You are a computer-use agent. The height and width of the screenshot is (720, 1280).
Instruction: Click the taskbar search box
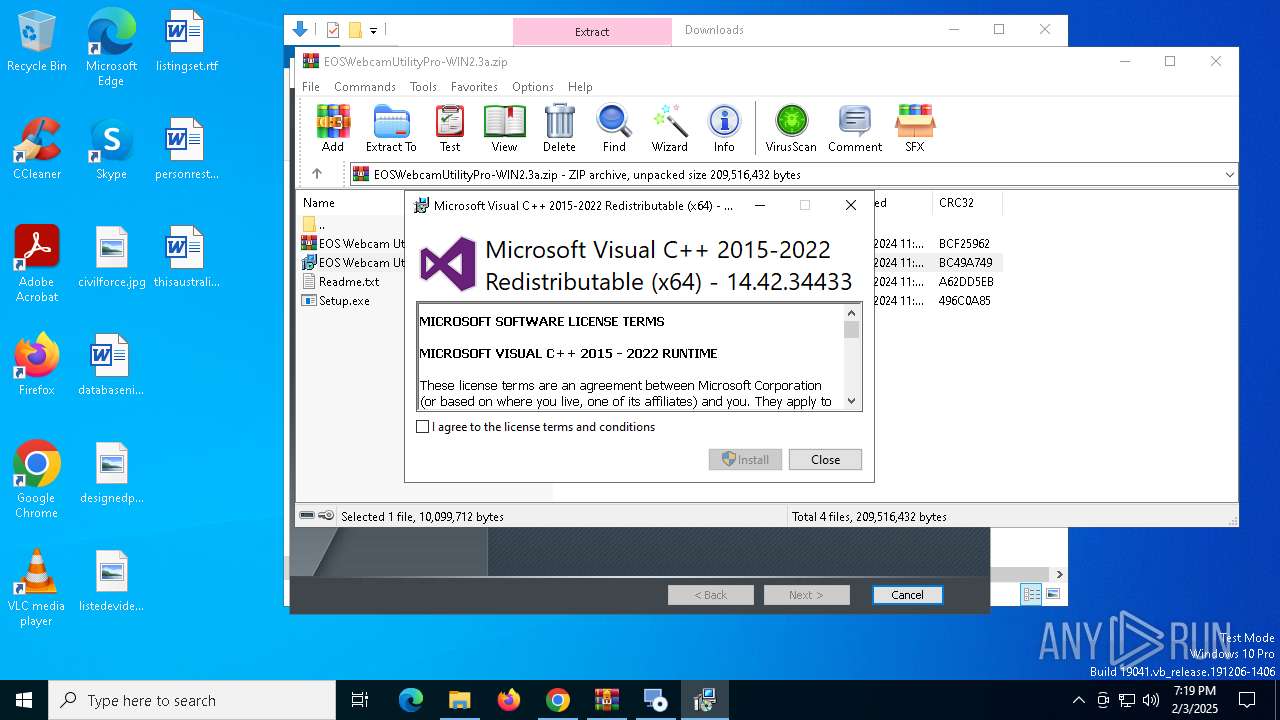pos(192,700)
